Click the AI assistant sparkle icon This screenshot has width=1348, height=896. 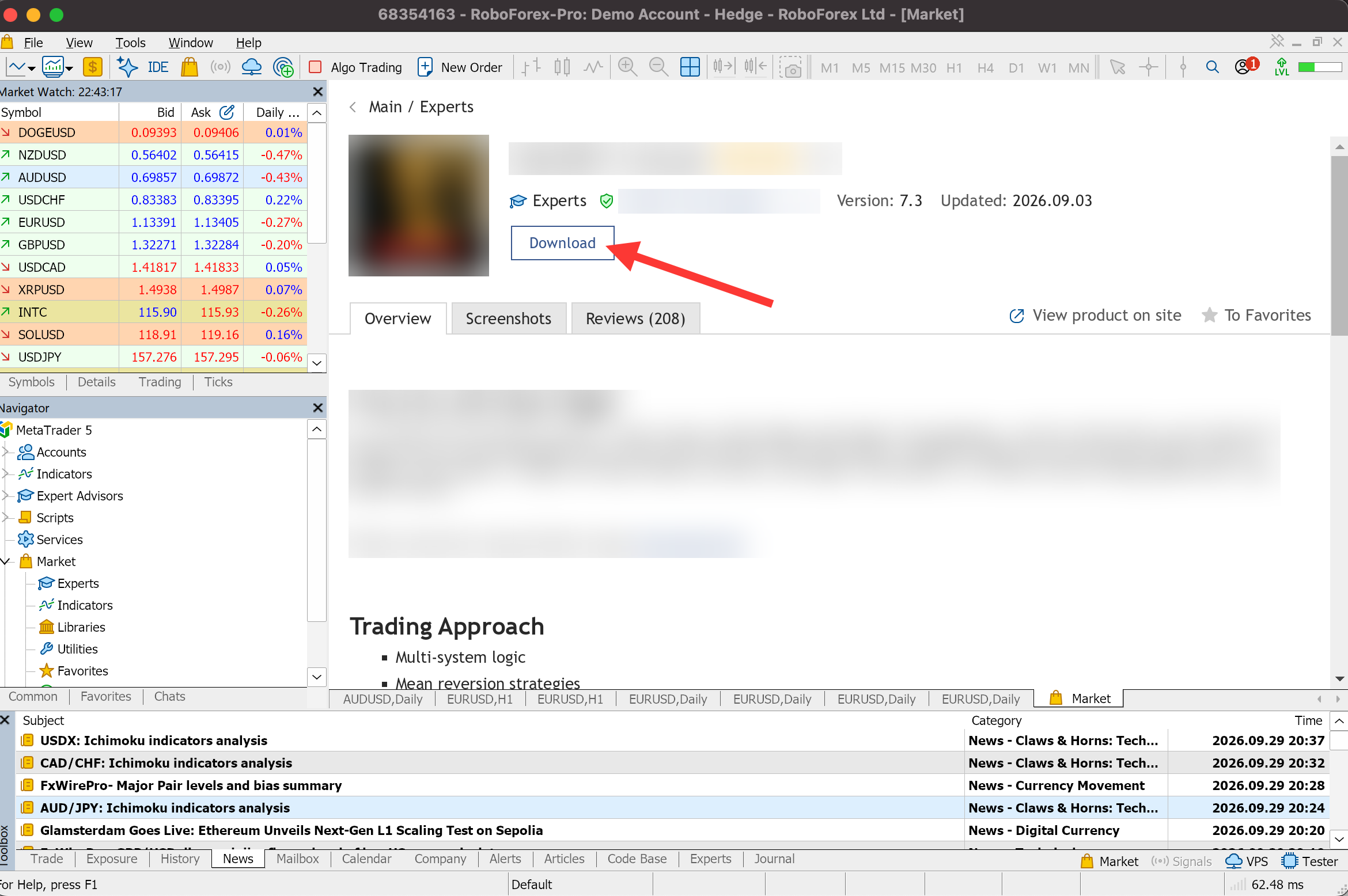(x=127, y=67)
